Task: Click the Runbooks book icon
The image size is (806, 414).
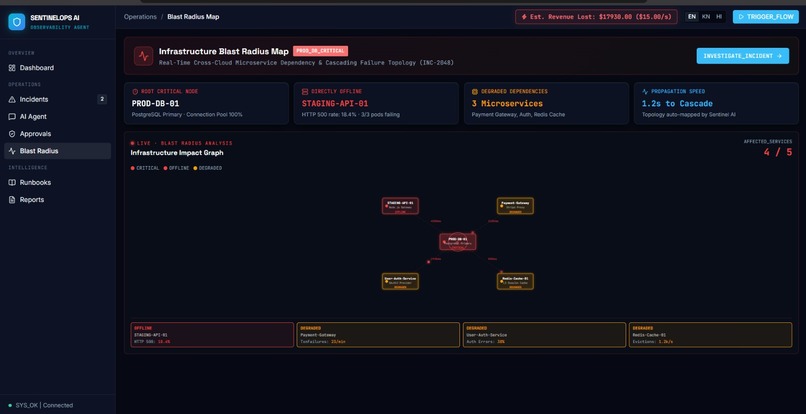Action: point(12,183)
